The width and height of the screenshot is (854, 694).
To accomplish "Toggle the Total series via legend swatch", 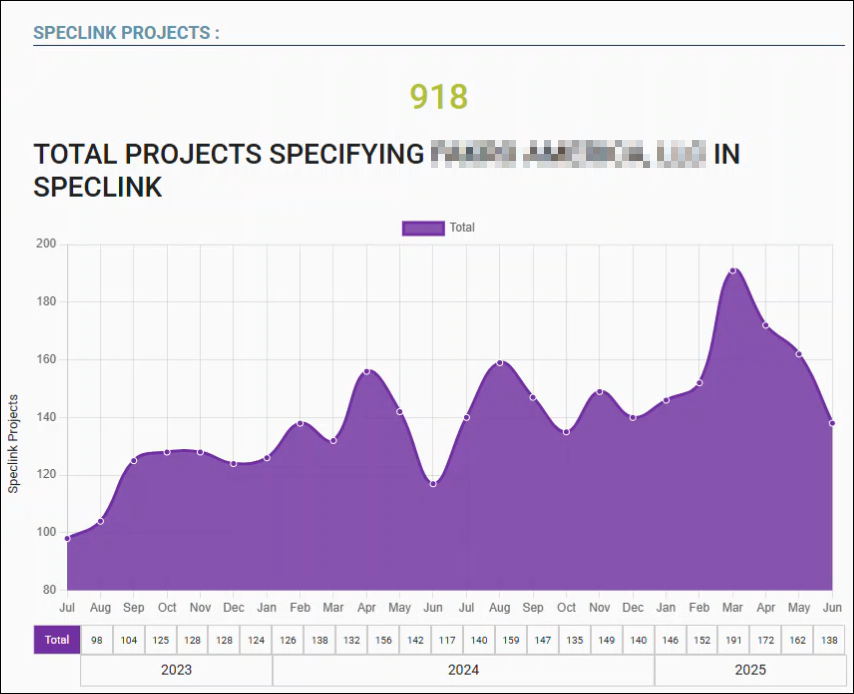I will click(x=423, y=228).
